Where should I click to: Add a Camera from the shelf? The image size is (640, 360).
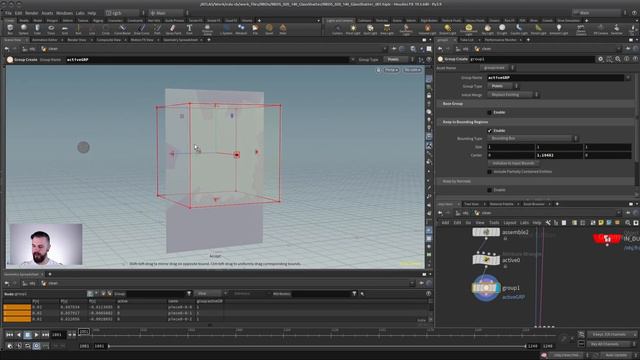click(337, 29)
